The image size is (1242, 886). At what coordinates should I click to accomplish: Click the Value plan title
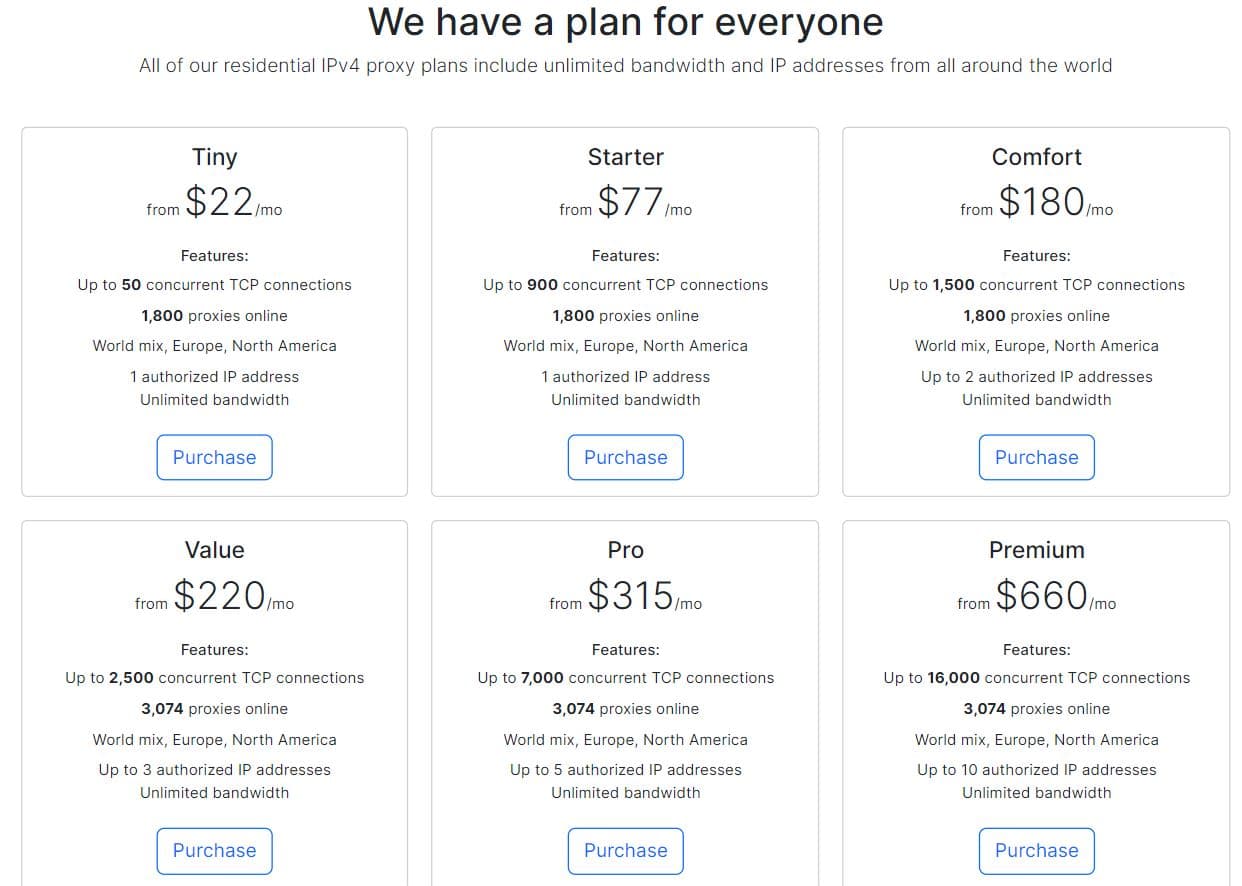click(x=214, y=550)
